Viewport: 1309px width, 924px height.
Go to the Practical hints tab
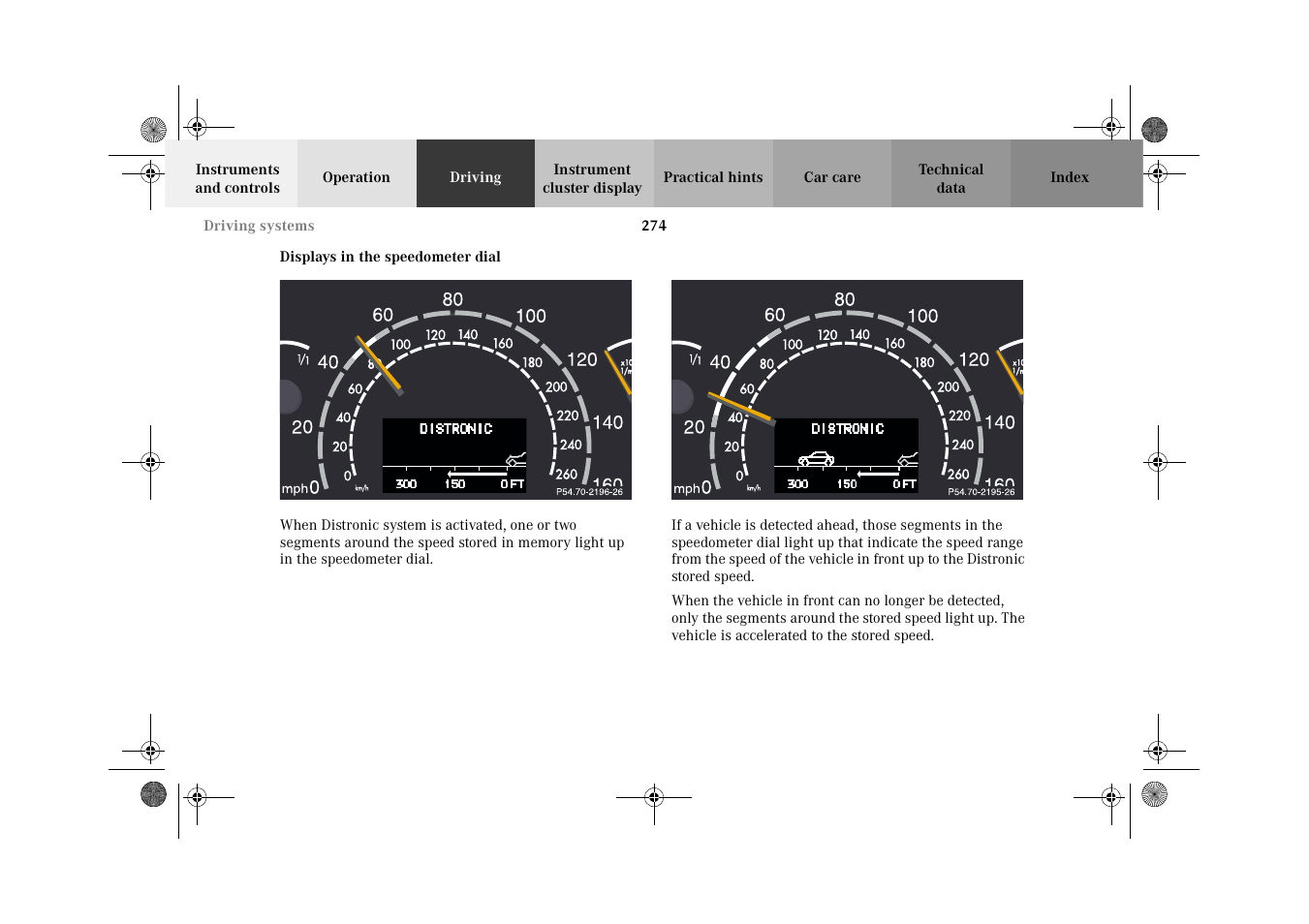713,173
